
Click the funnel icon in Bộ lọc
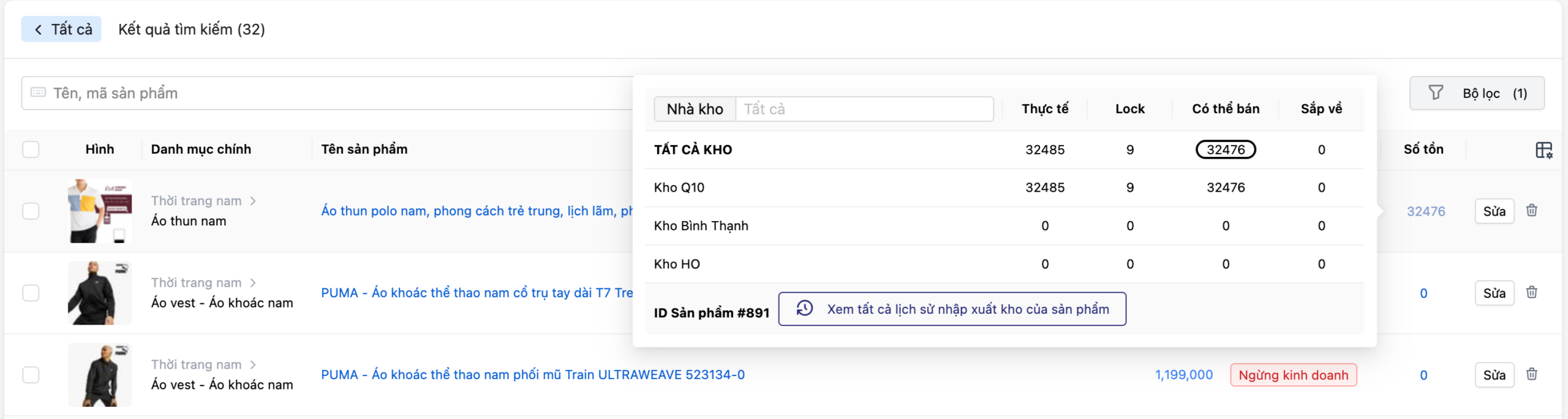click(x=1435, y=93)
